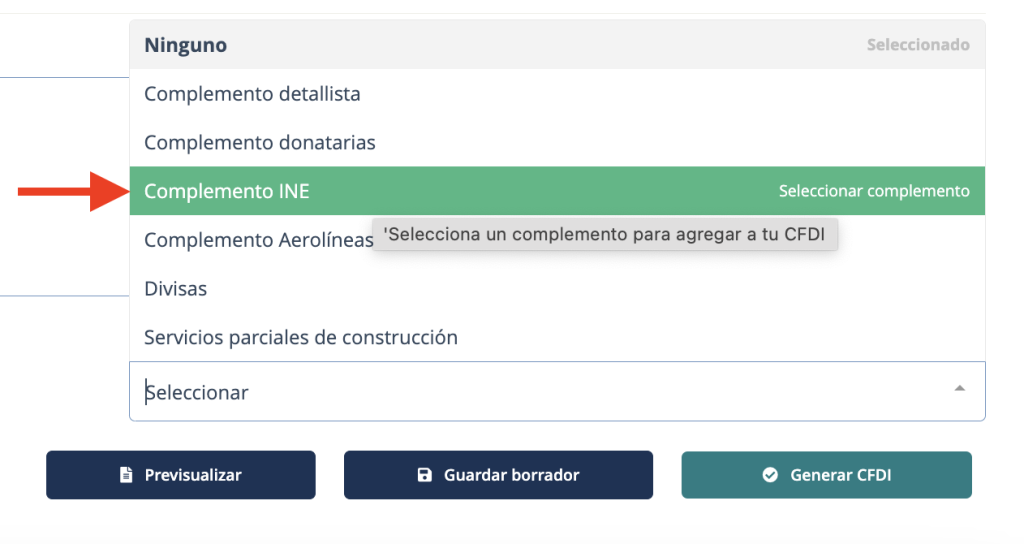Click the checkmark circle icon on Generar CFDI
This screenshot has width=1024, height=544.
point(770,475)
